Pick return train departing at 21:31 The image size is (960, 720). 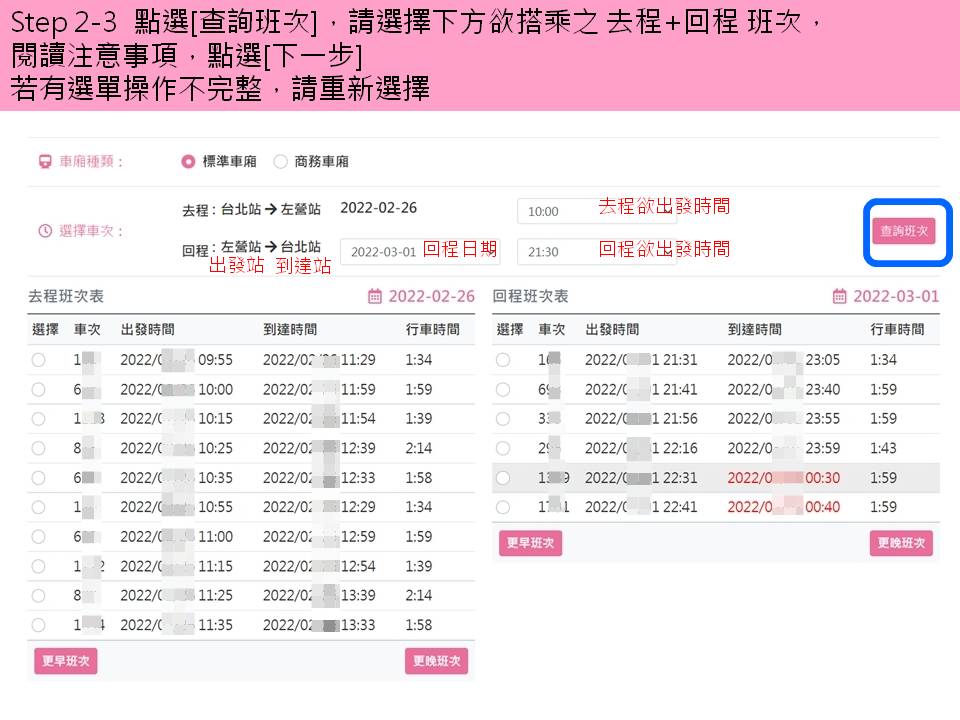pyautogui.click(x=503, y=360)
